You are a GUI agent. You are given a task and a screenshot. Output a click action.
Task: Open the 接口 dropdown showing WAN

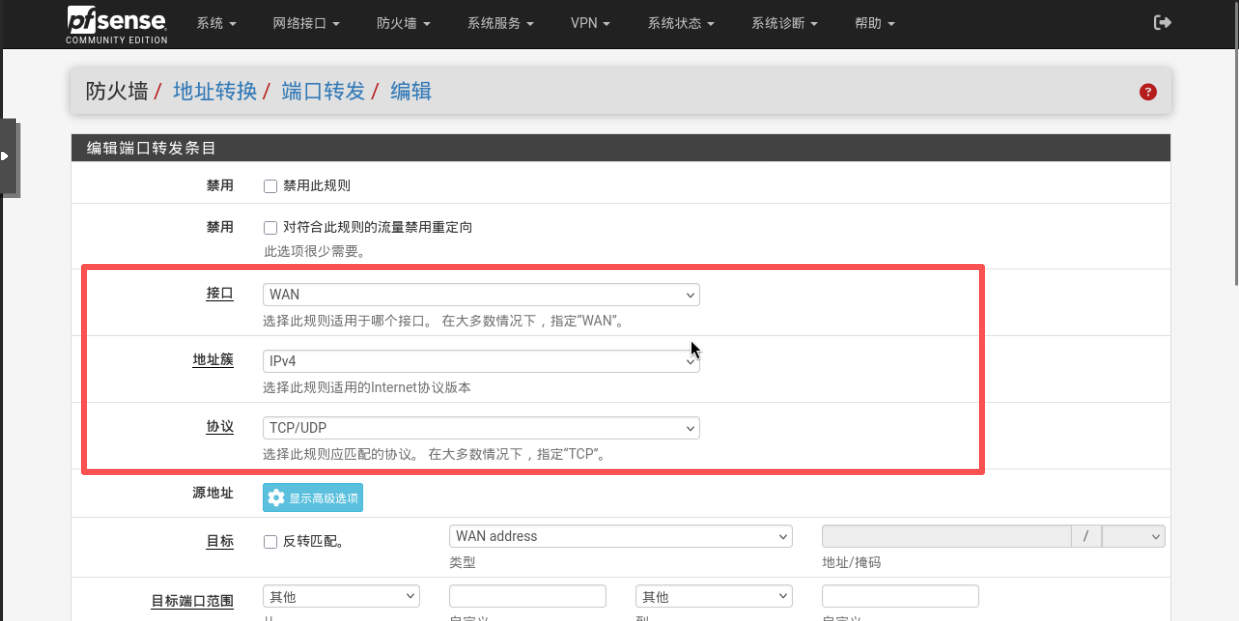click(x=481, y=295)
